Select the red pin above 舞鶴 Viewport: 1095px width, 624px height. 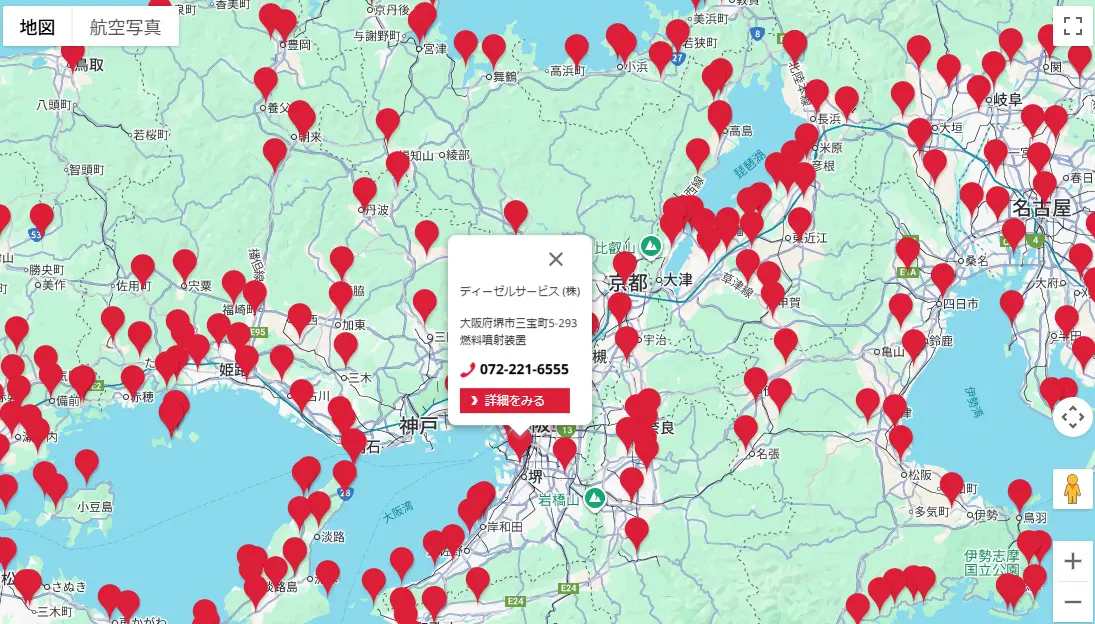click(x=494, y=48)
